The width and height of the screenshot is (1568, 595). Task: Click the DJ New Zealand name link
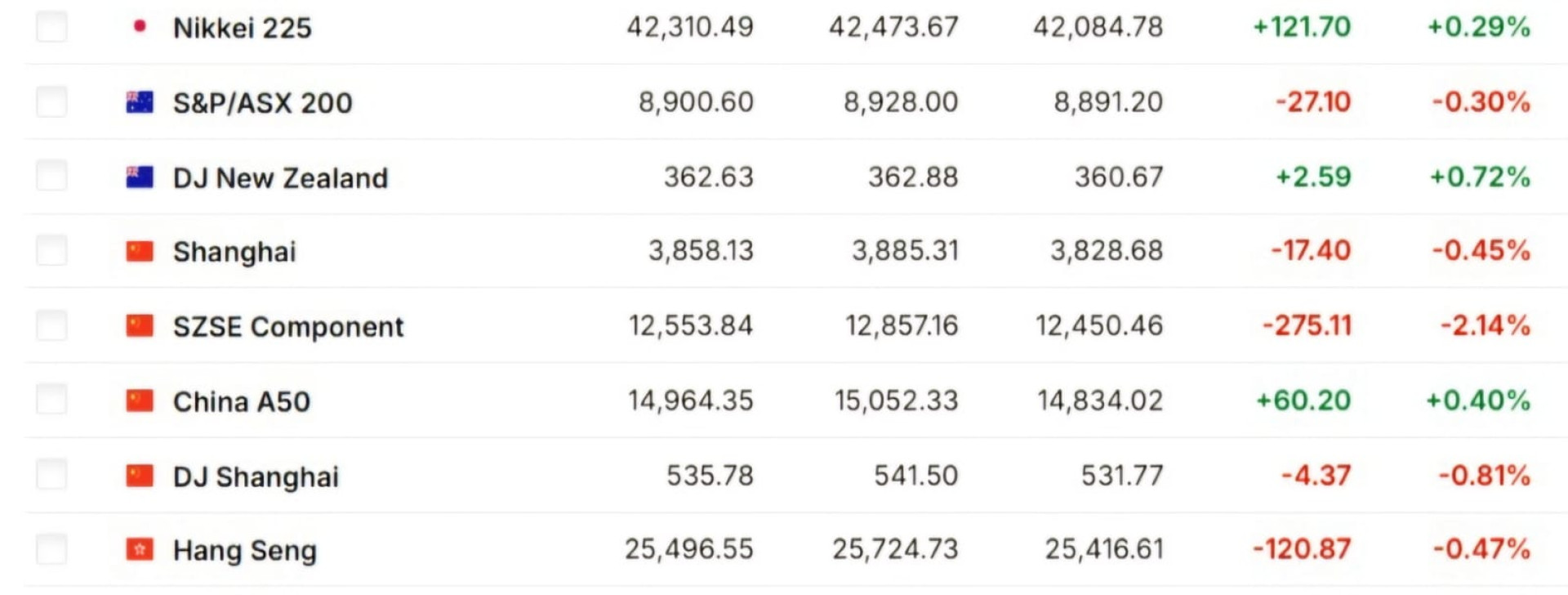(280, 178)
